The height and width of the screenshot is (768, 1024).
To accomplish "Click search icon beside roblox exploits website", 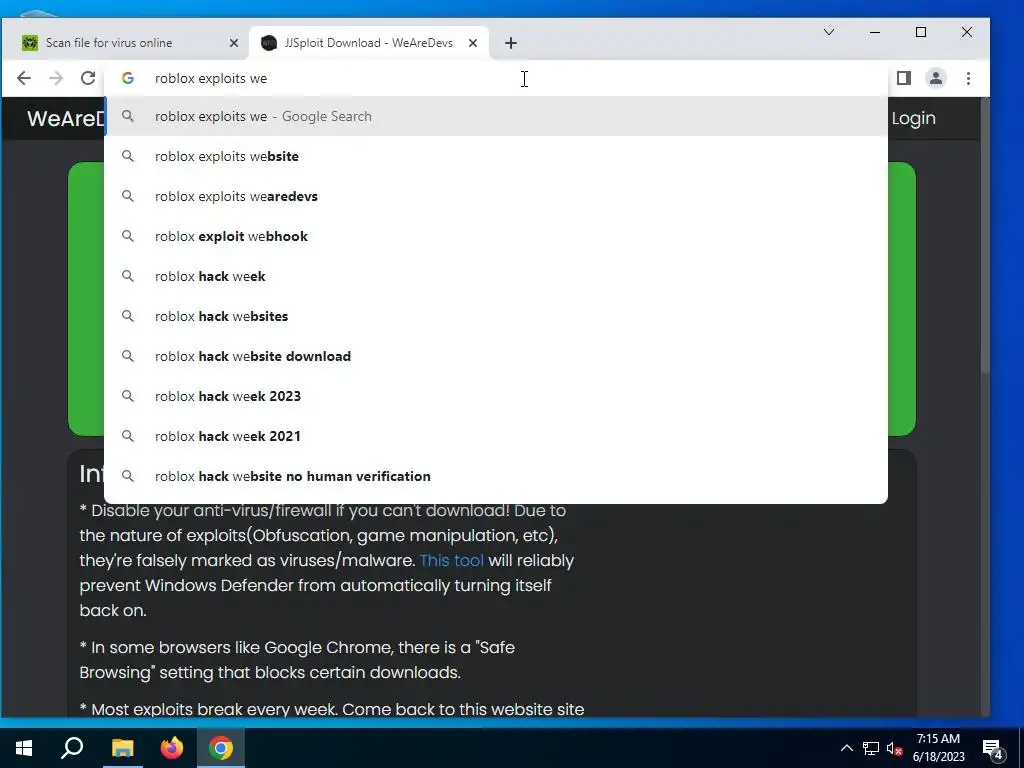I will 128,156.
